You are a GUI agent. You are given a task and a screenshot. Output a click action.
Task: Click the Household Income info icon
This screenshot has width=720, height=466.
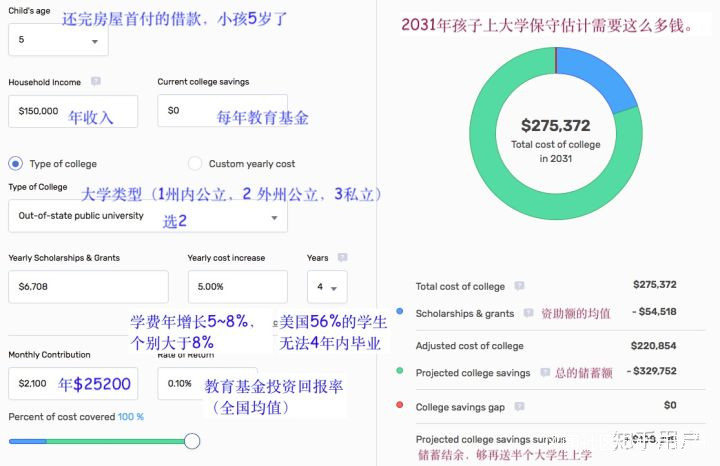96,81
